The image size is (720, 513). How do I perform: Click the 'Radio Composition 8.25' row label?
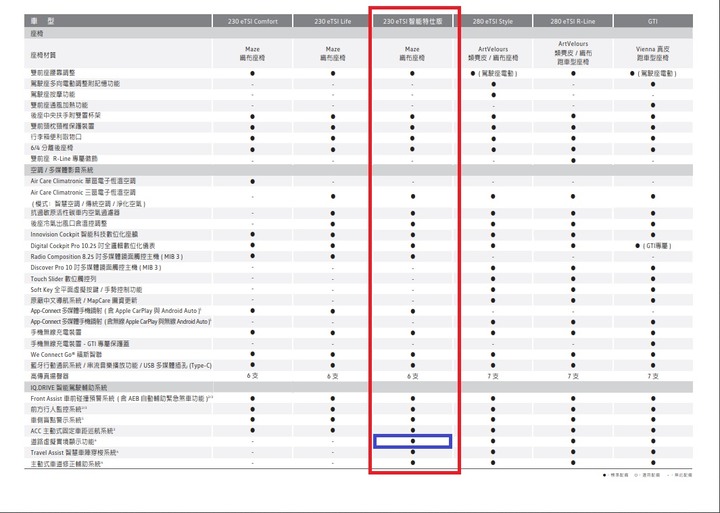click(107, 256)
